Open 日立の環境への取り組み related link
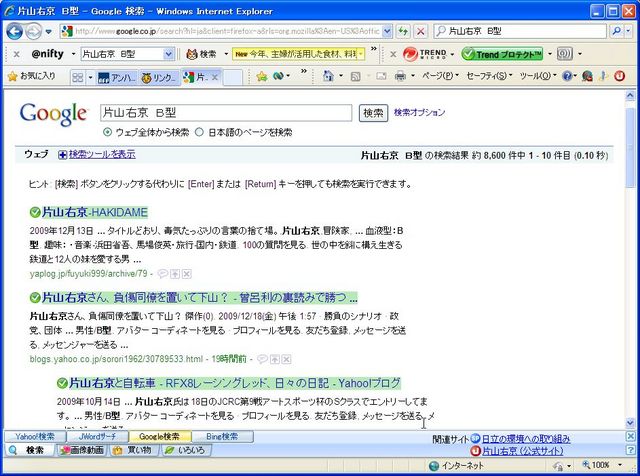 coord(526,439)
